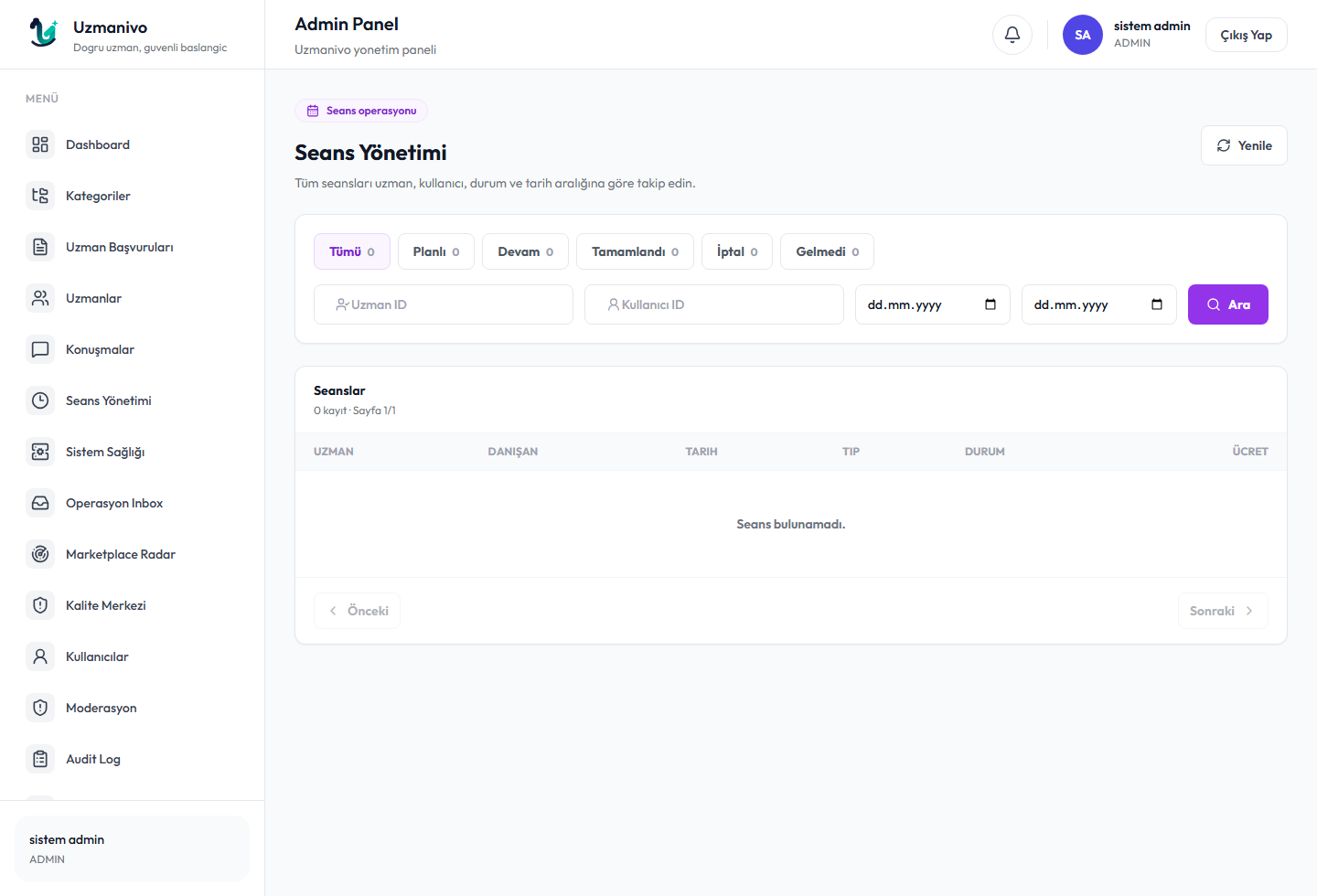Click the Marketplace Radar icon
Viewport: 1317px width, 896px height.
tap(40, 554)
